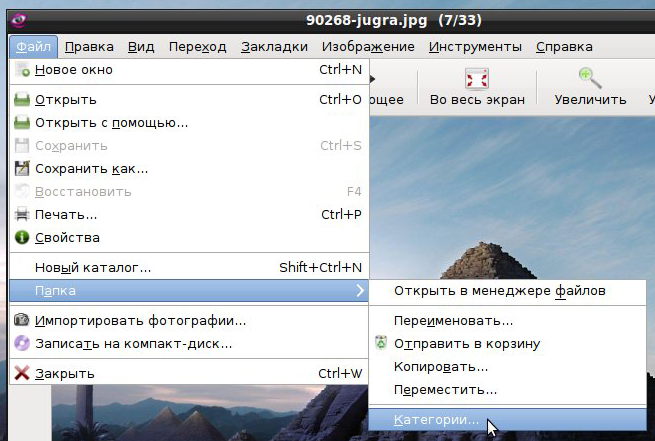Choose Открыть с помощью… entry
This screenshot has height=441, width=655.
tap(189, 123)
